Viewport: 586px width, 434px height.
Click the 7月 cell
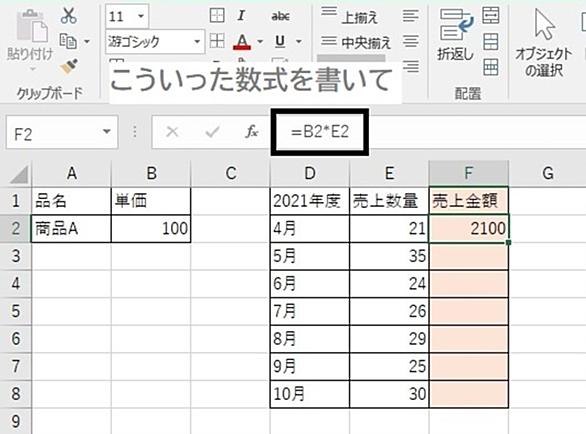pyautogui.click(x=310, y=311)
